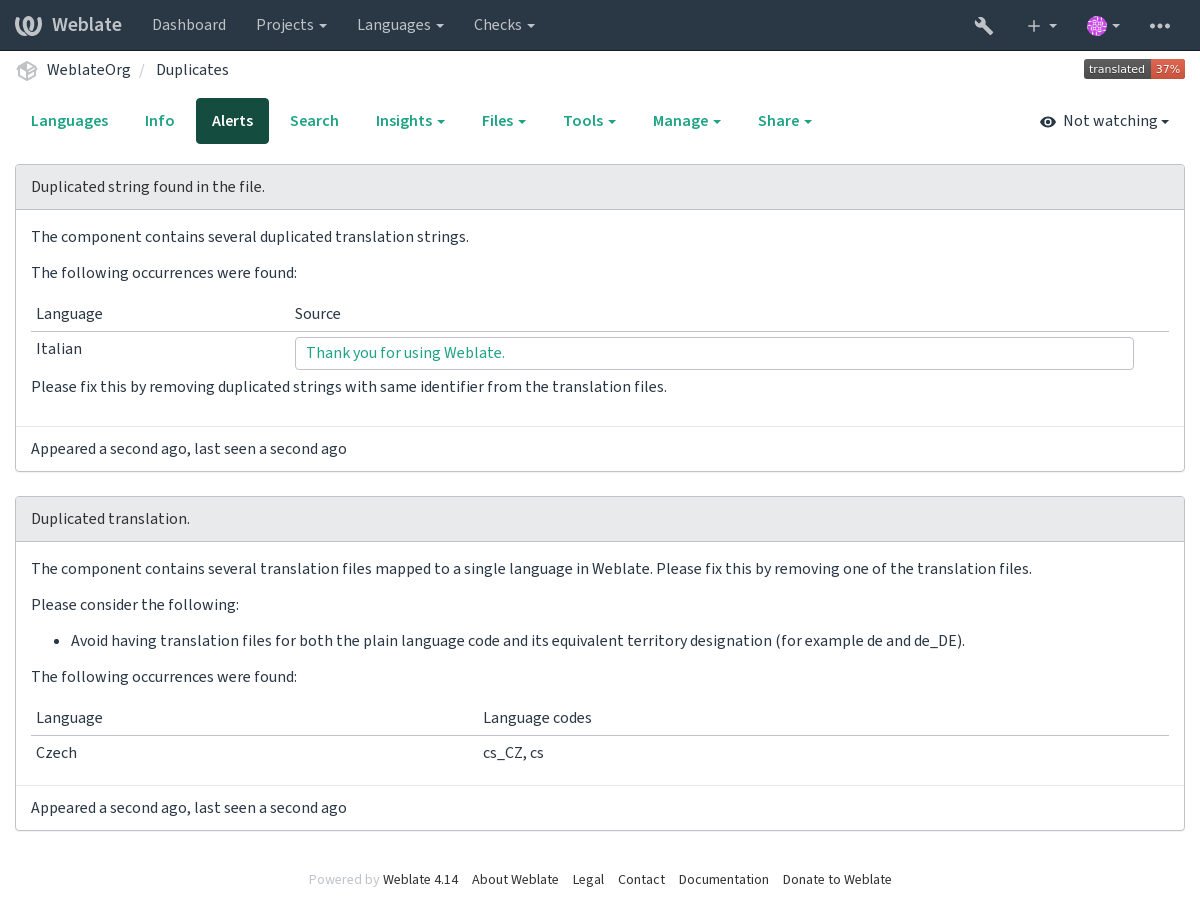The height and width of the screenshot is (918, 1200).
Task: Open Documentation footer link
Action: pyautogui.click(x=724, y=880)
